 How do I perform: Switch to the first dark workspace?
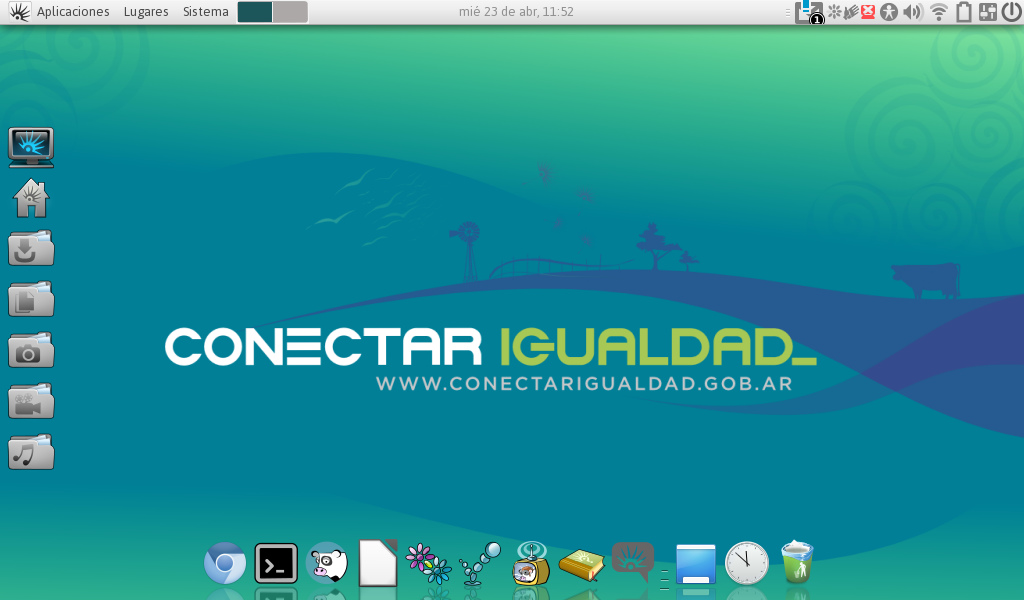click(255, 12)
